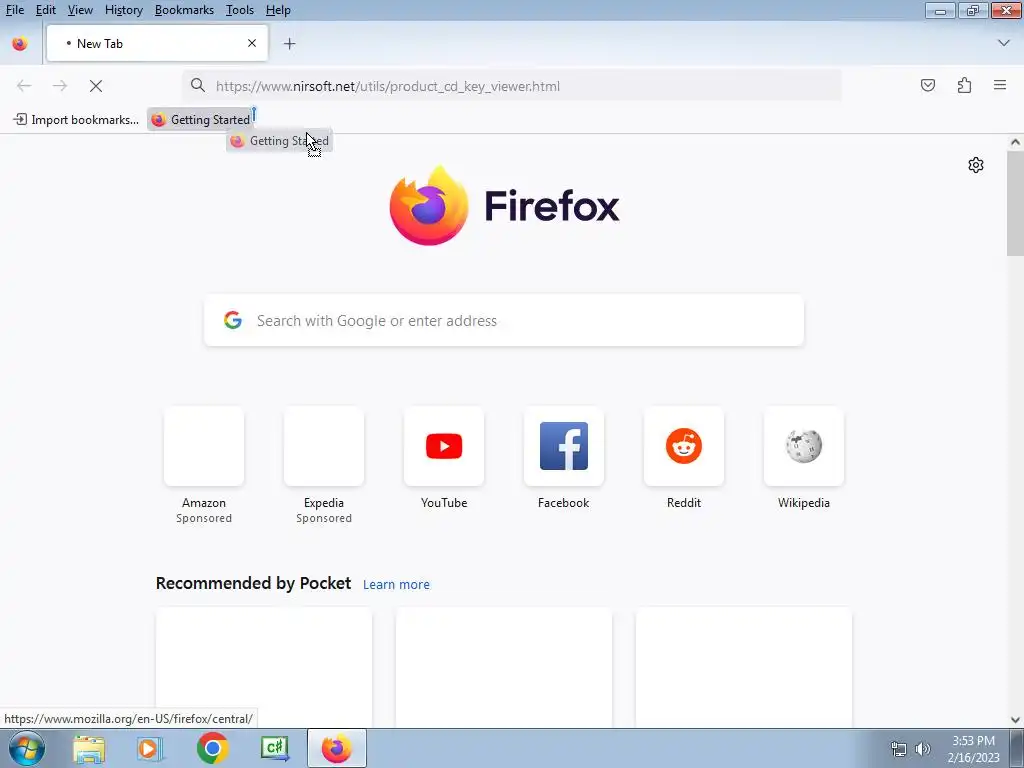Open the Getting Started bookmark in toolbar
1024x768 pixels.
coord(200,120)
